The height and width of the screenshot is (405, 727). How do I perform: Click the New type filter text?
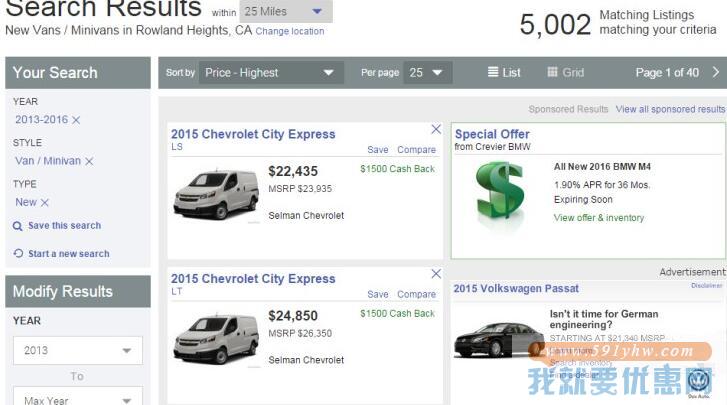26,202
